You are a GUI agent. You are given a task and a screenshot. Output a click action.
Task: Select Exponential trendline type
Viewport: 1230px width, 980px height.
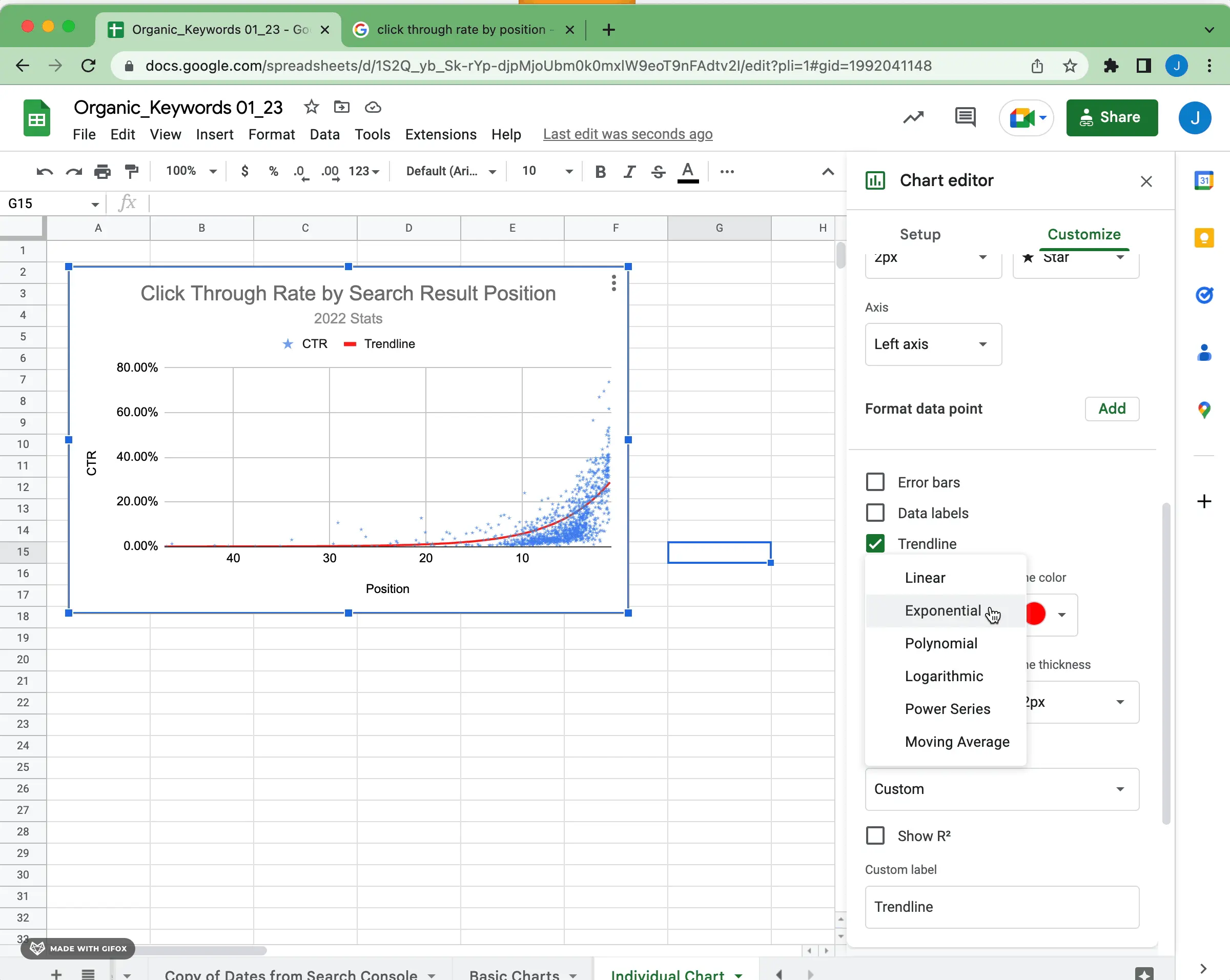coord(943,610)
